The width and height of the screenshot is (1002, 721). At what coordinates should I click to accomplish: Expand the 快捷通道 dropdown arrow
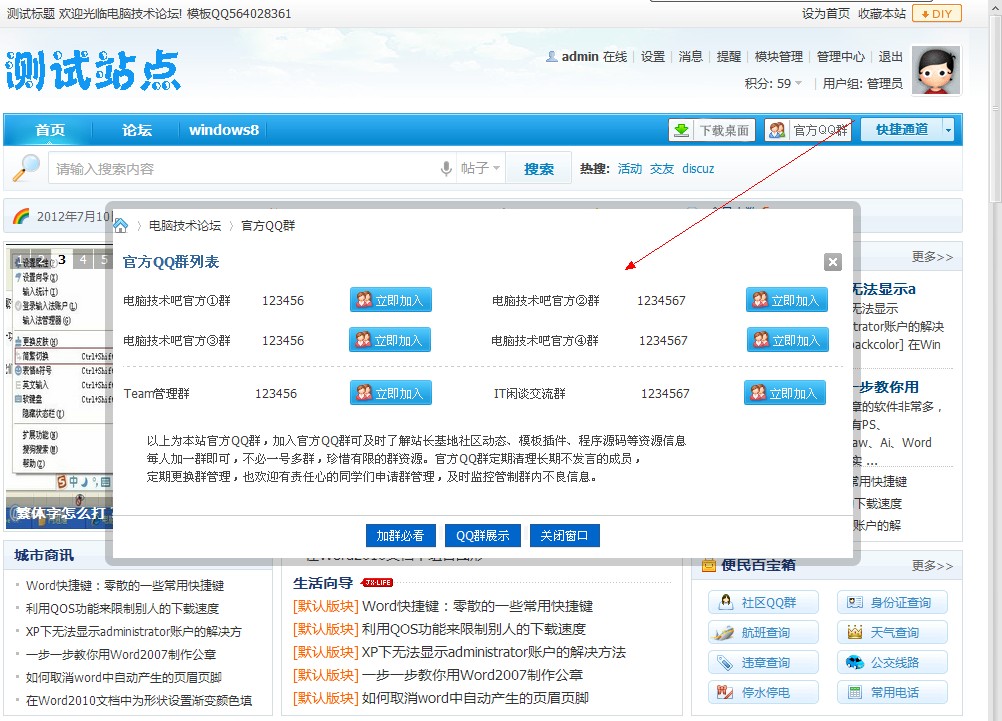click(948, 130)
